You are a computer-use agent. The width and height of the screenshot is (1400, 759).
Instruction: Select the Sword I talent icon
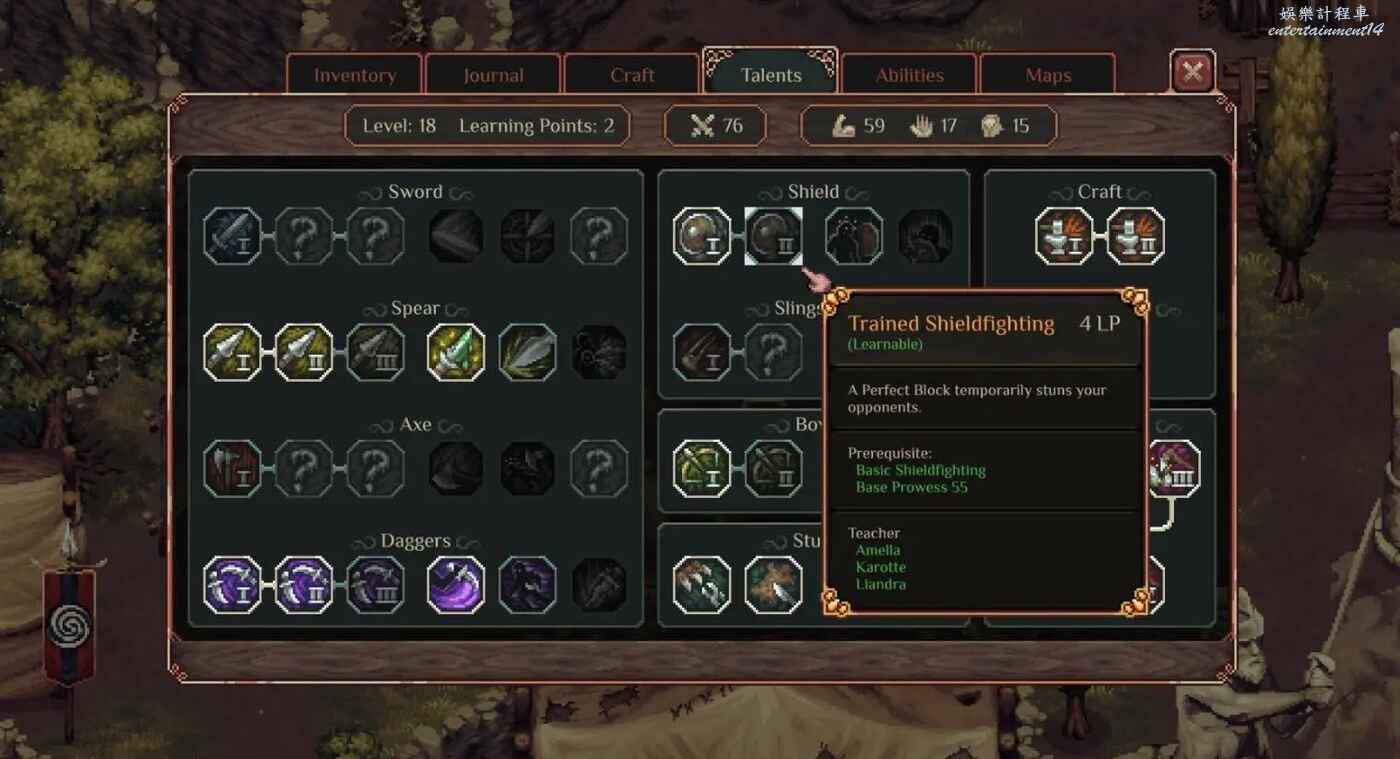tap(232, 236)
